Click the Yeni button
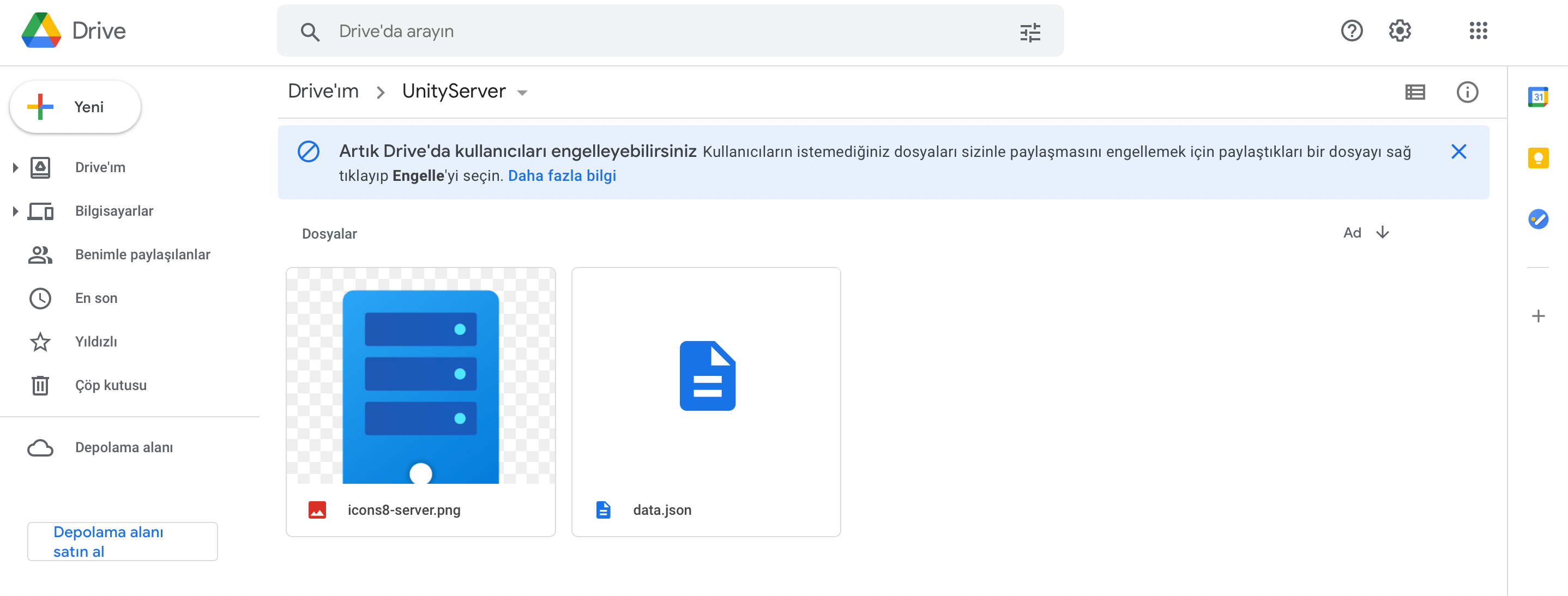Image resolution: width=1568 pixels, height=596 pixels. tap(75, 107)
